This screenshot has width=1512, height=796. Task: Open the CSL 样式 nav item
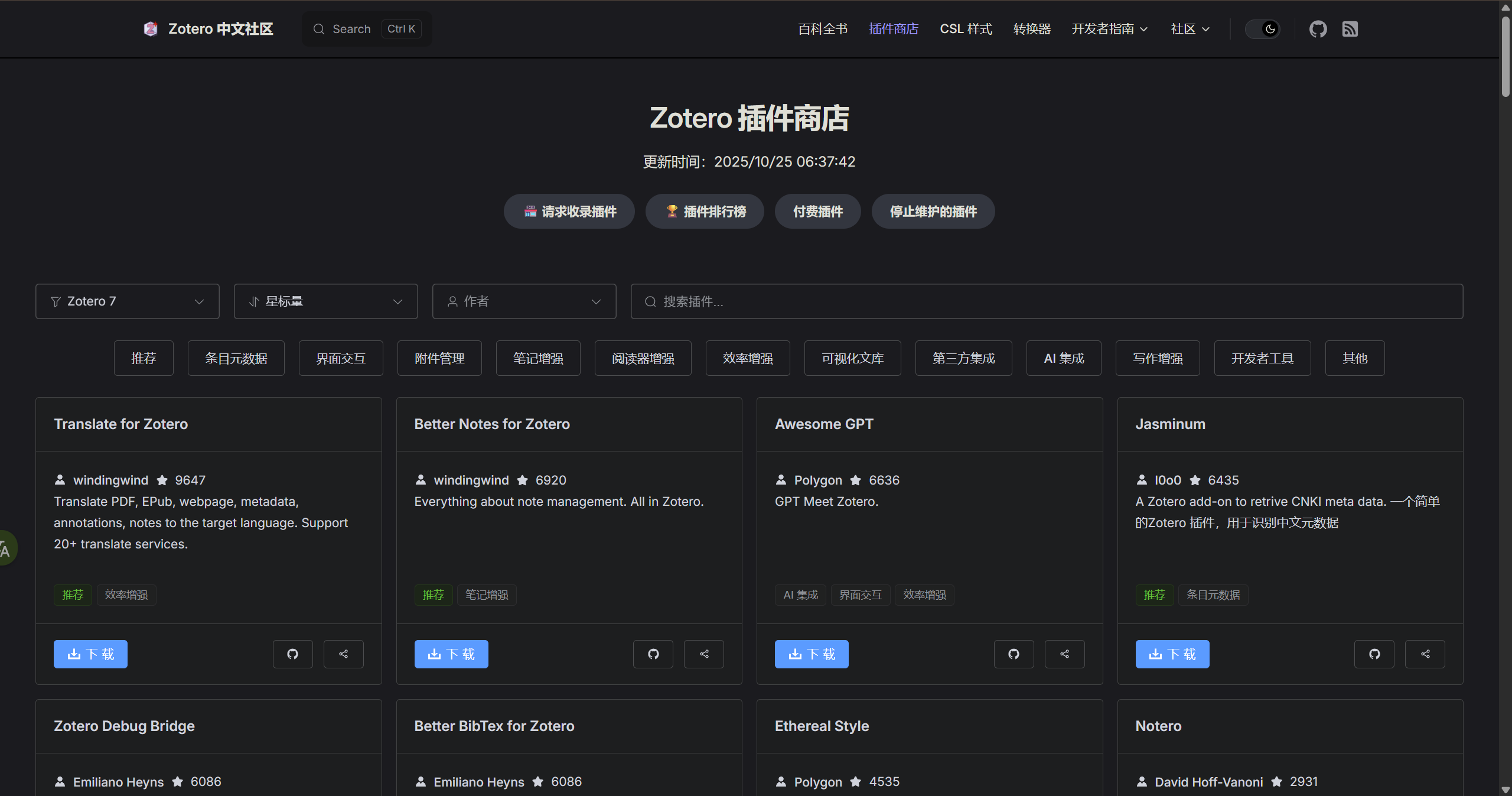(966, 29)
